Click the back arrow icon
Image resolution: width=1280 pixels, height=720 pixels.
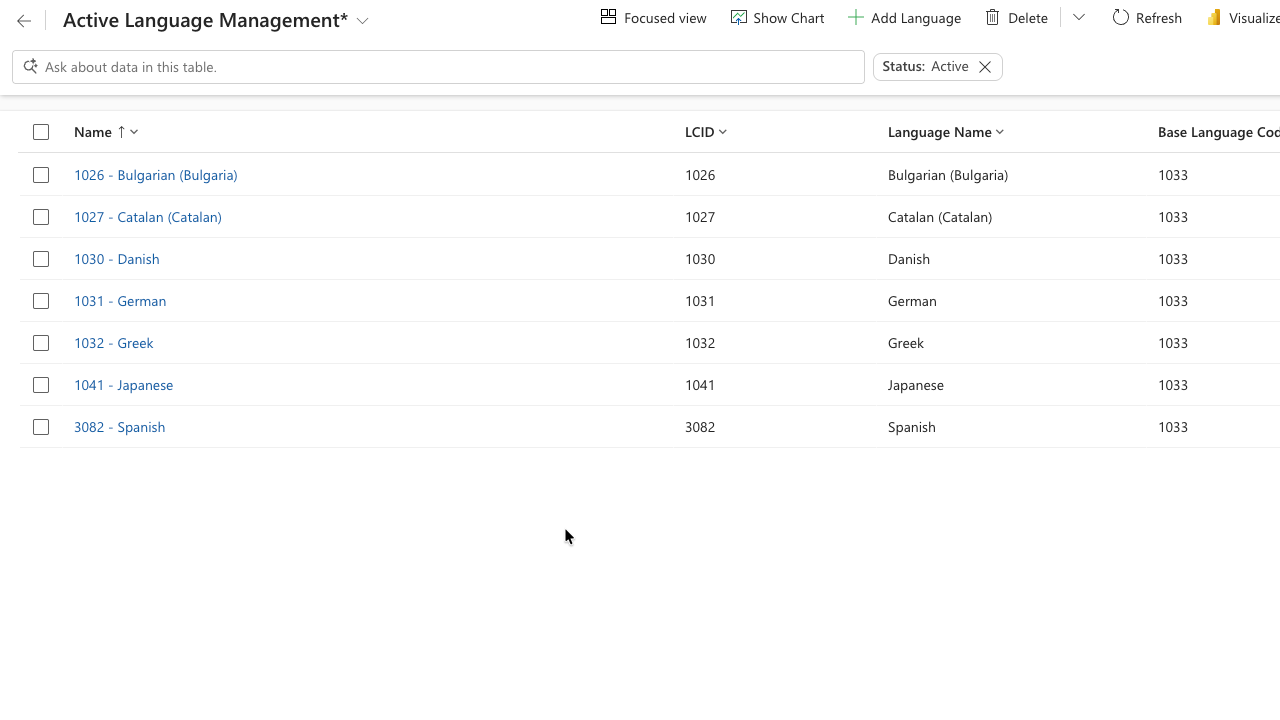coord(24,20)
